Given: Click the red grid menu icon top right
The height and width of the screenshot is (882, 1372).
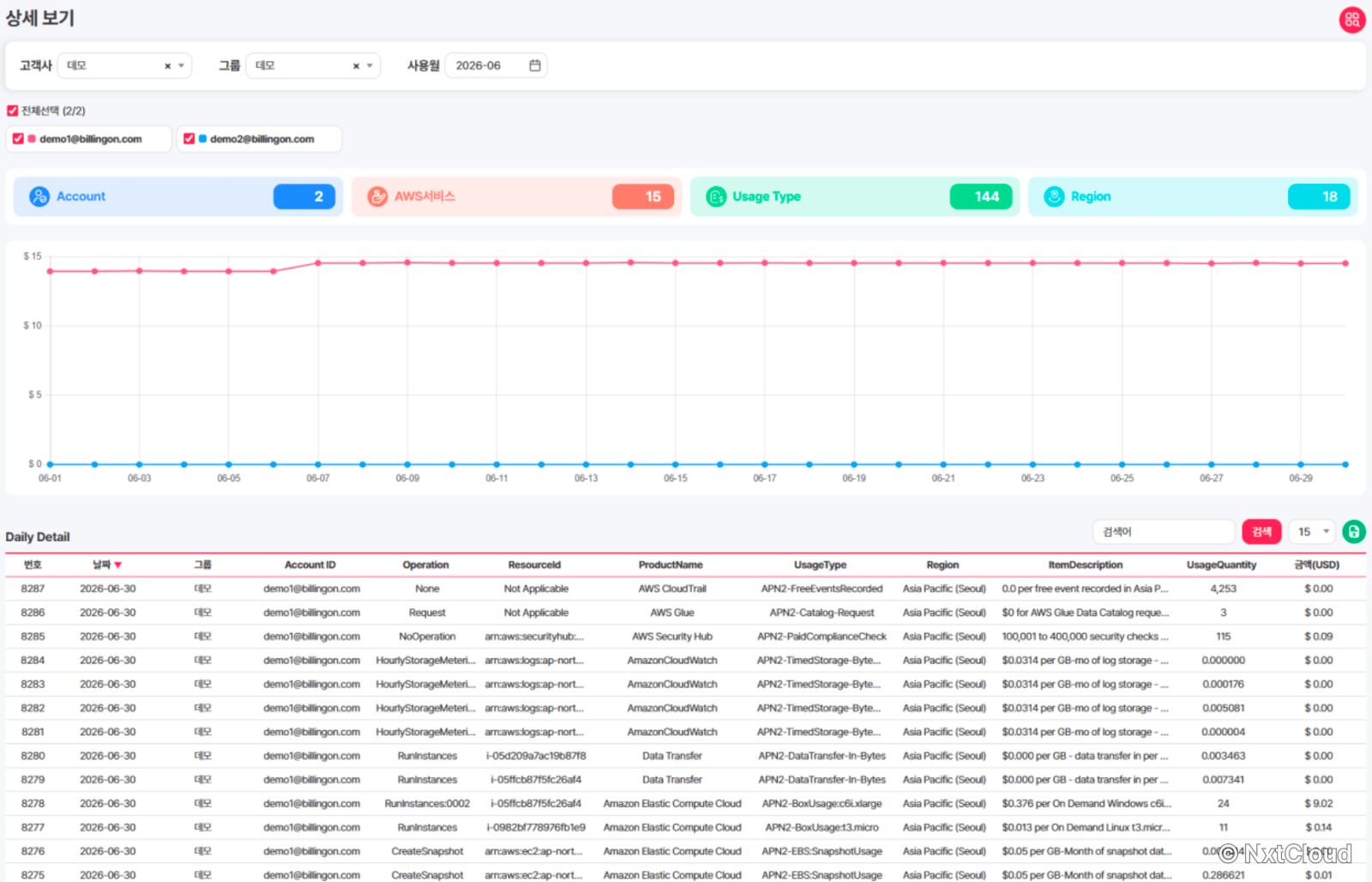Looking at the screenshot, I should click(x=1352, y=20).
